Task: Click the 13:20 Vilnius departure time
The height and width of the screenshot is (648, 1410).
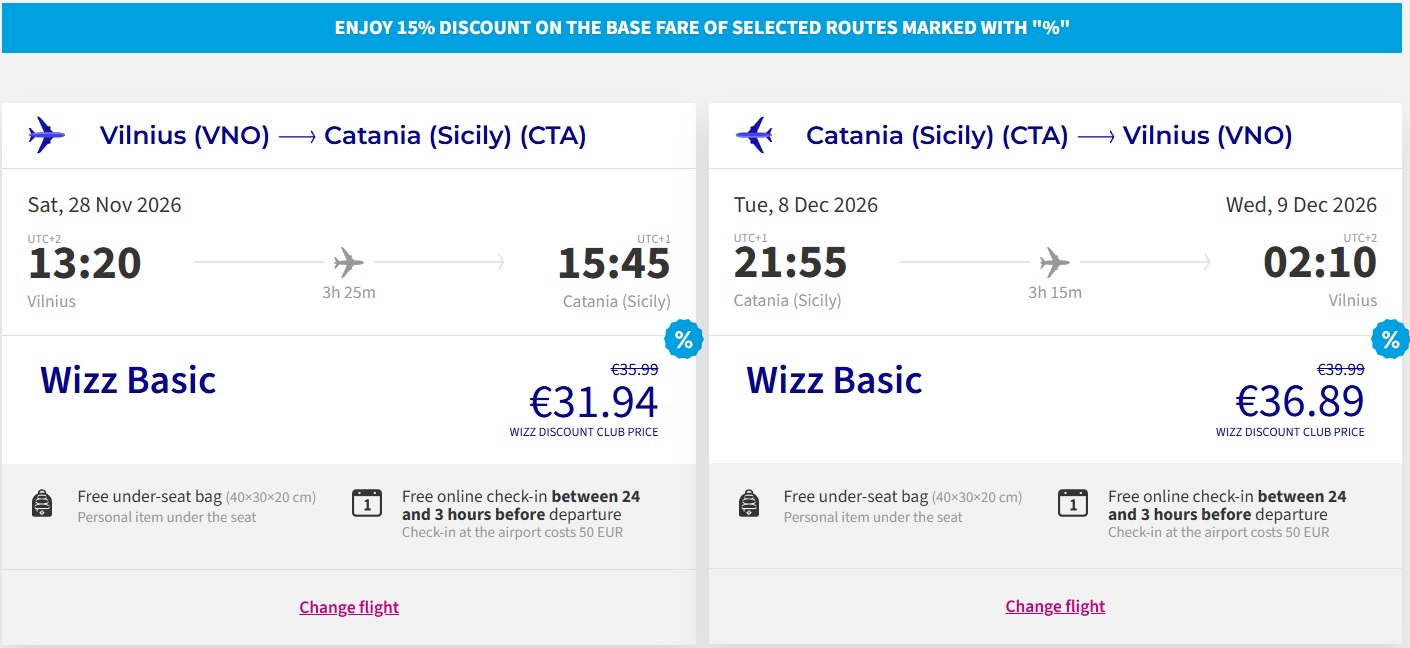Action: (85, 263)
